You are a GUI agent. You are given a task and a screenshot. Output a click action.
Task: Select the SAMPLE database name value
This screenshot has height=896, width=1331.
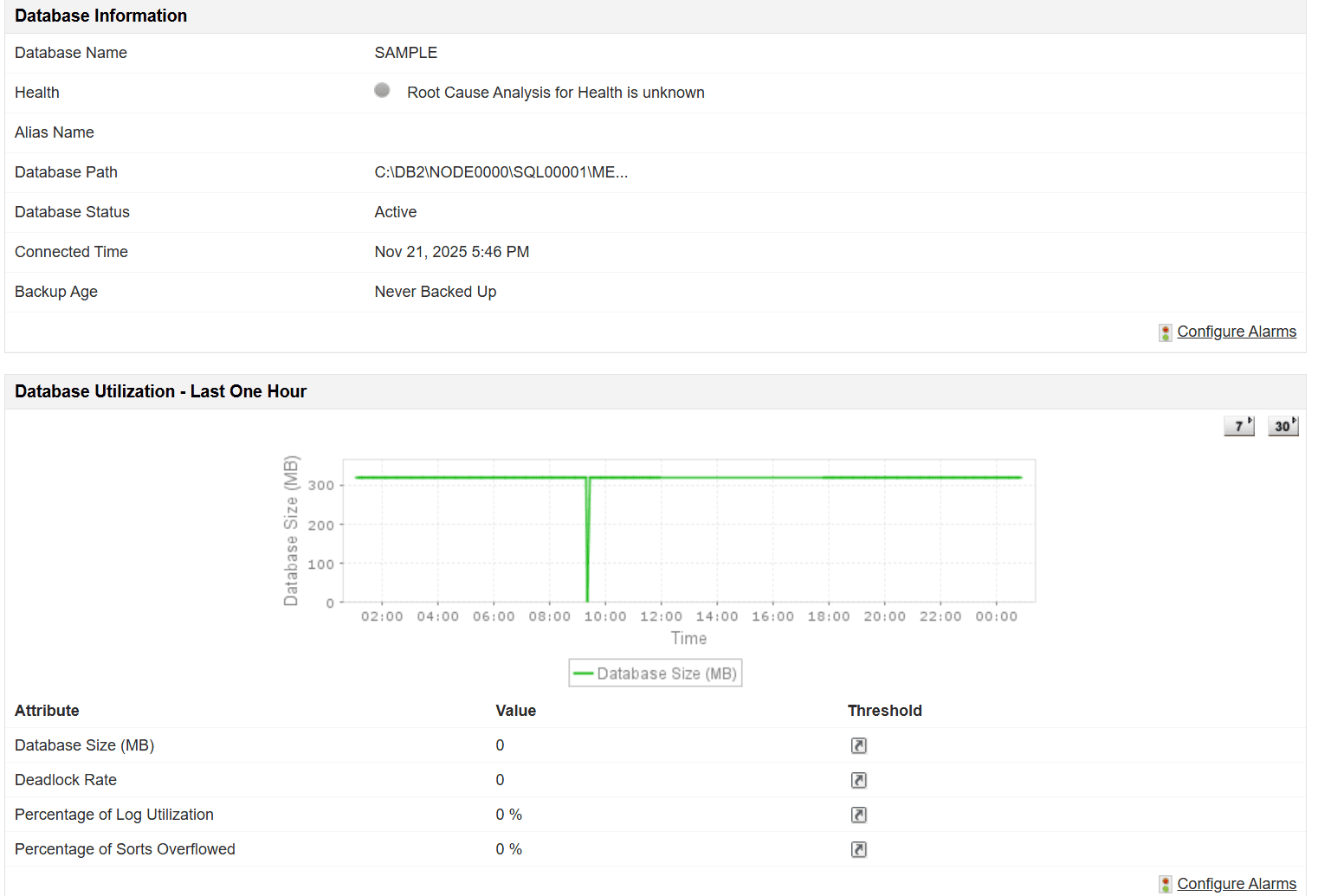[405, 53]
